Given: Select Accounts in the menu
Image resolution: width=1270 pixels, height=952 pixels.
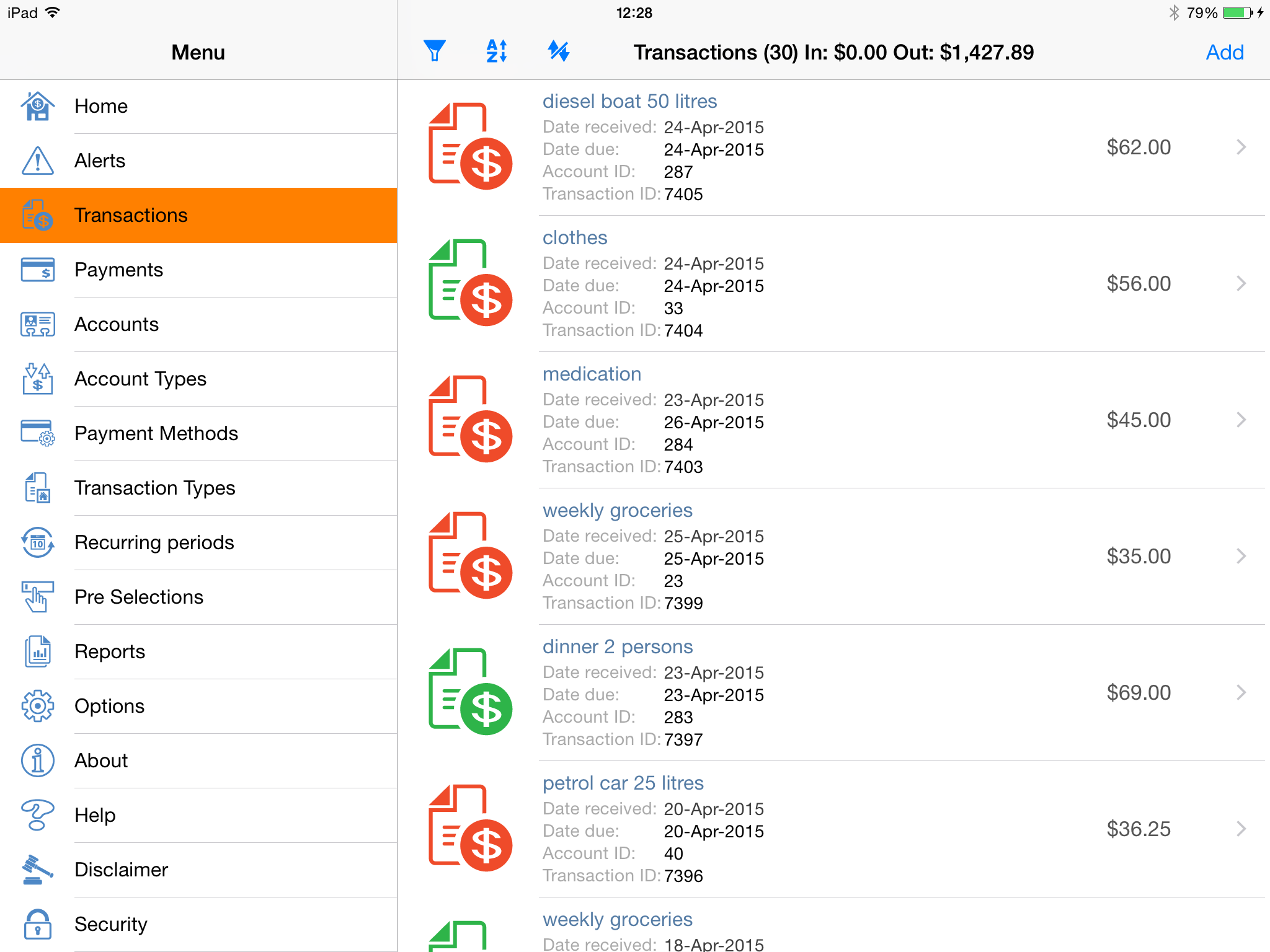Looking at the screenshot, I should tap(117, 324).
